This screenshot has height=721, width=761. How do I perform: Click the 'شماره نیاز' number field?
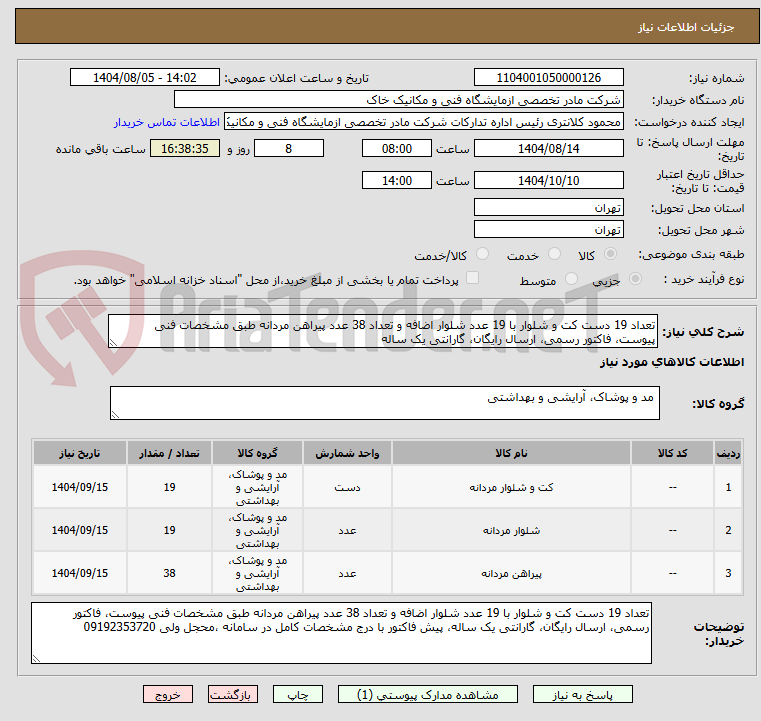pos(548,78)
